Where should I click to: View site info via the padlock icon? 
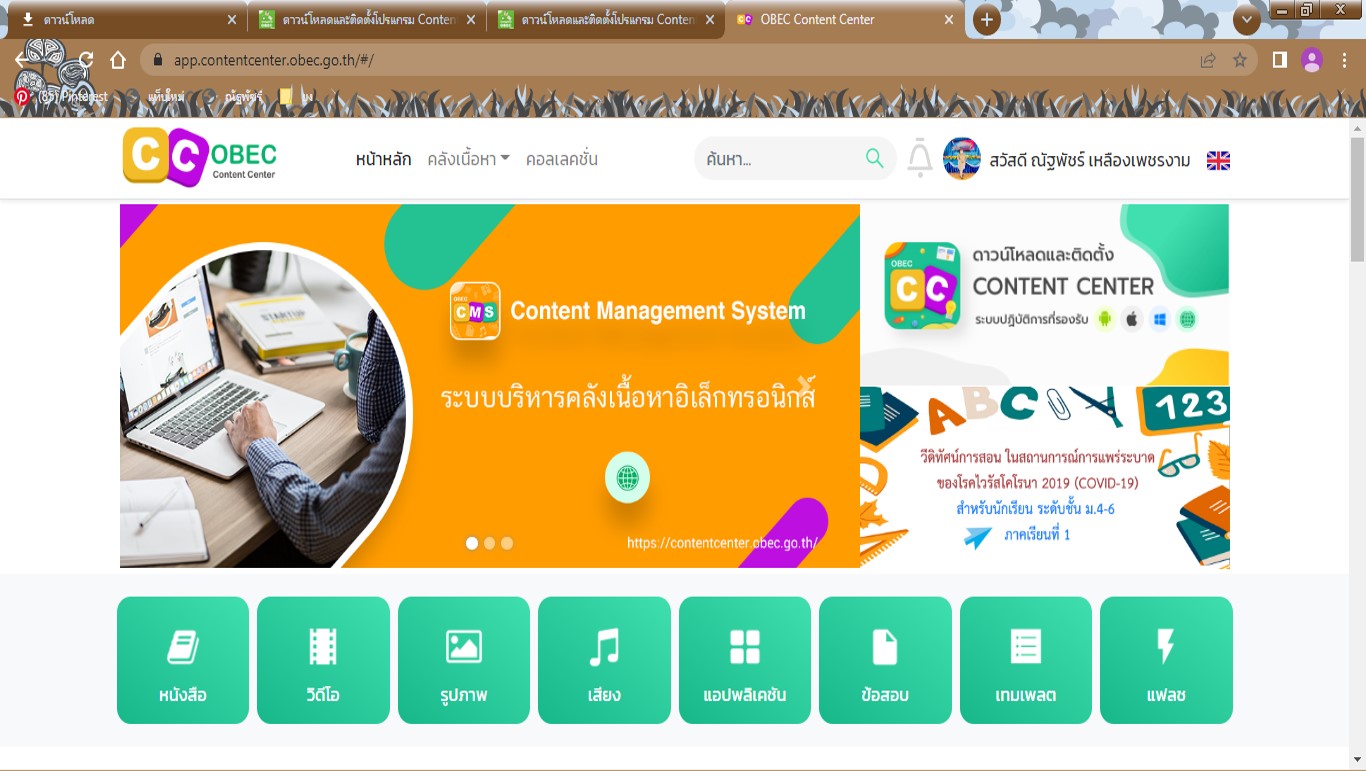click(x=157, y=60)
